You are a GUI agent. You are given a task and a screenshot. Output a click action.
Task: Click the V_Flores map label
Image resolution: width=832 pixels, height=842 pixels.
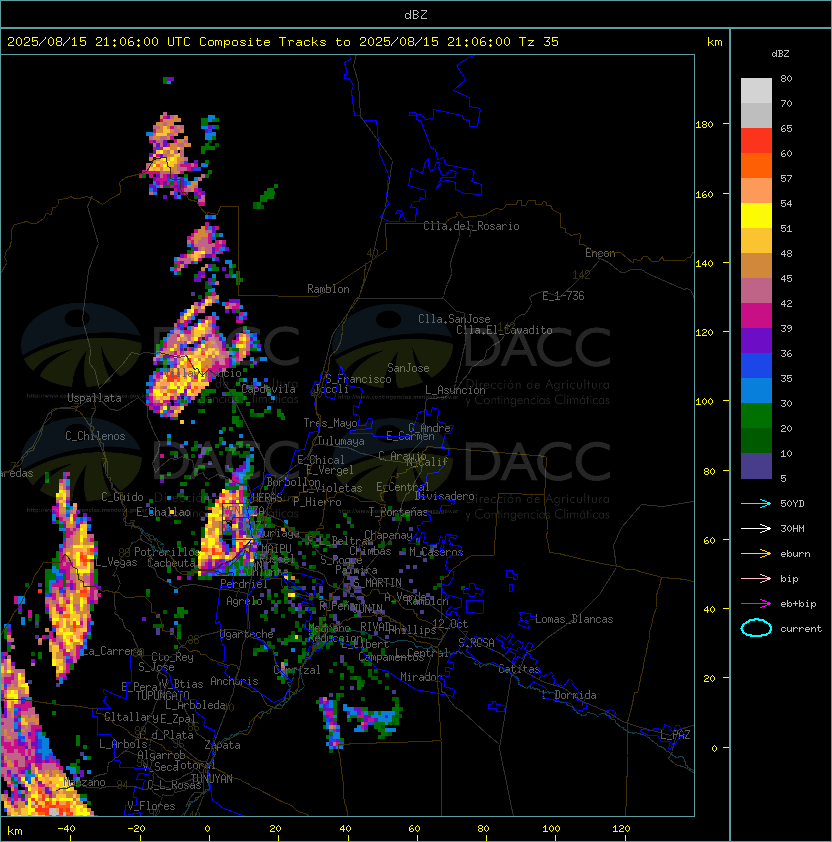[151, 807]
